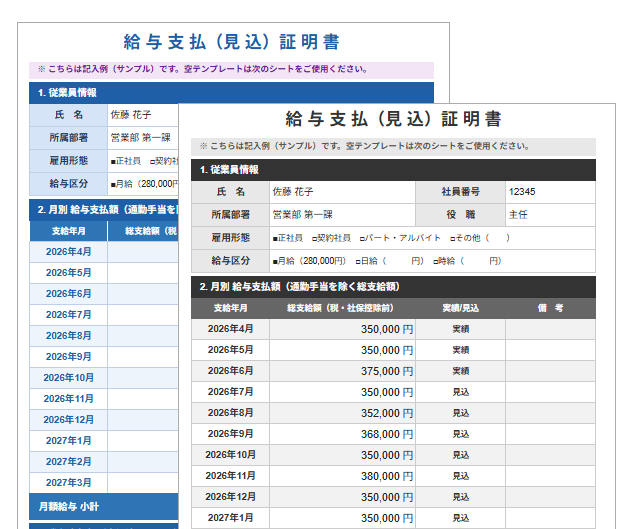Select the 368,000 円 amount cell
The height and width of the screenshot is (529, 633).
342,434
